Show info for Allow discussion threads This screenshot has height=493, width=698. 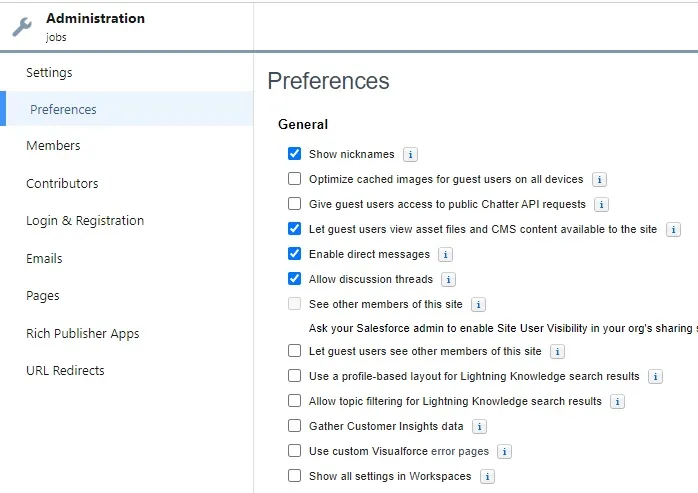(x=448, y=280)
